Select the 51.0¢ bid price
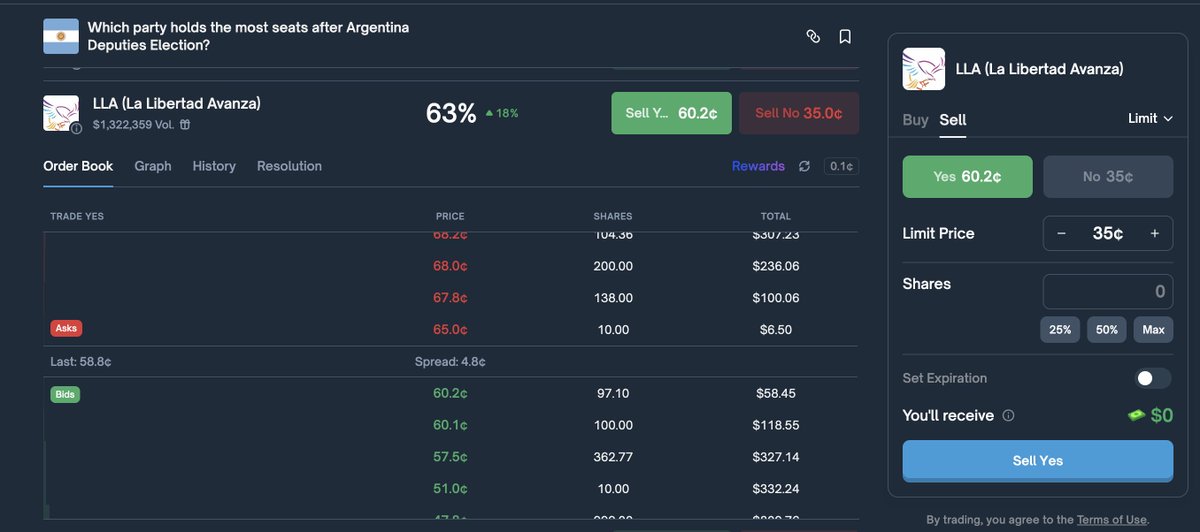The width and height of the screenshot is (1200, 532). pos(450,489)
